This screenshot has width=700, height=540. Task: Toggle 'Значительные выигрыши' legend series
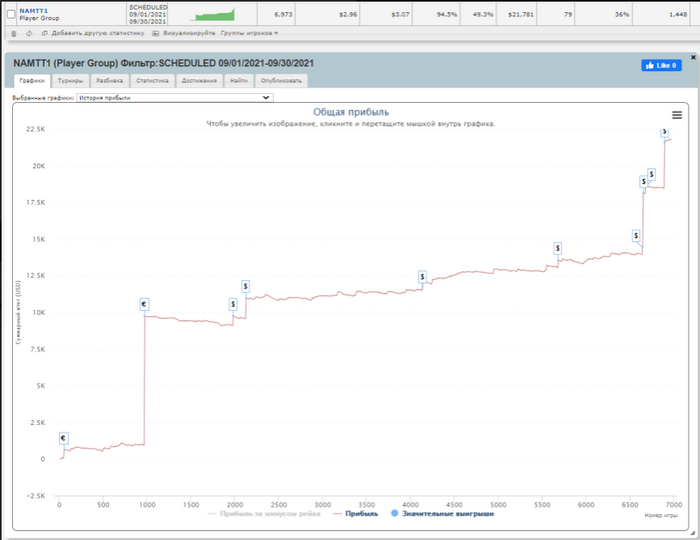442,514
